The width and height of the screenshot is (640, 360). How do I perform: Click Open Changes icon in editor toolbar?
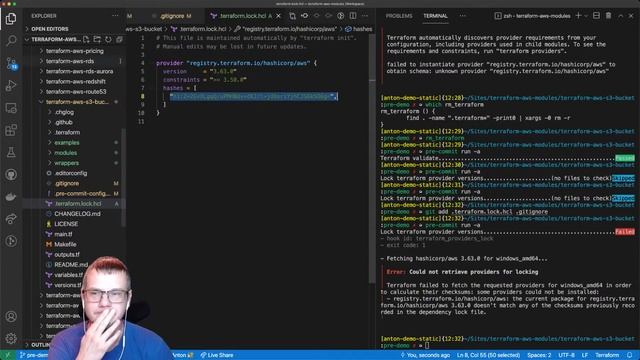point(292,16)
